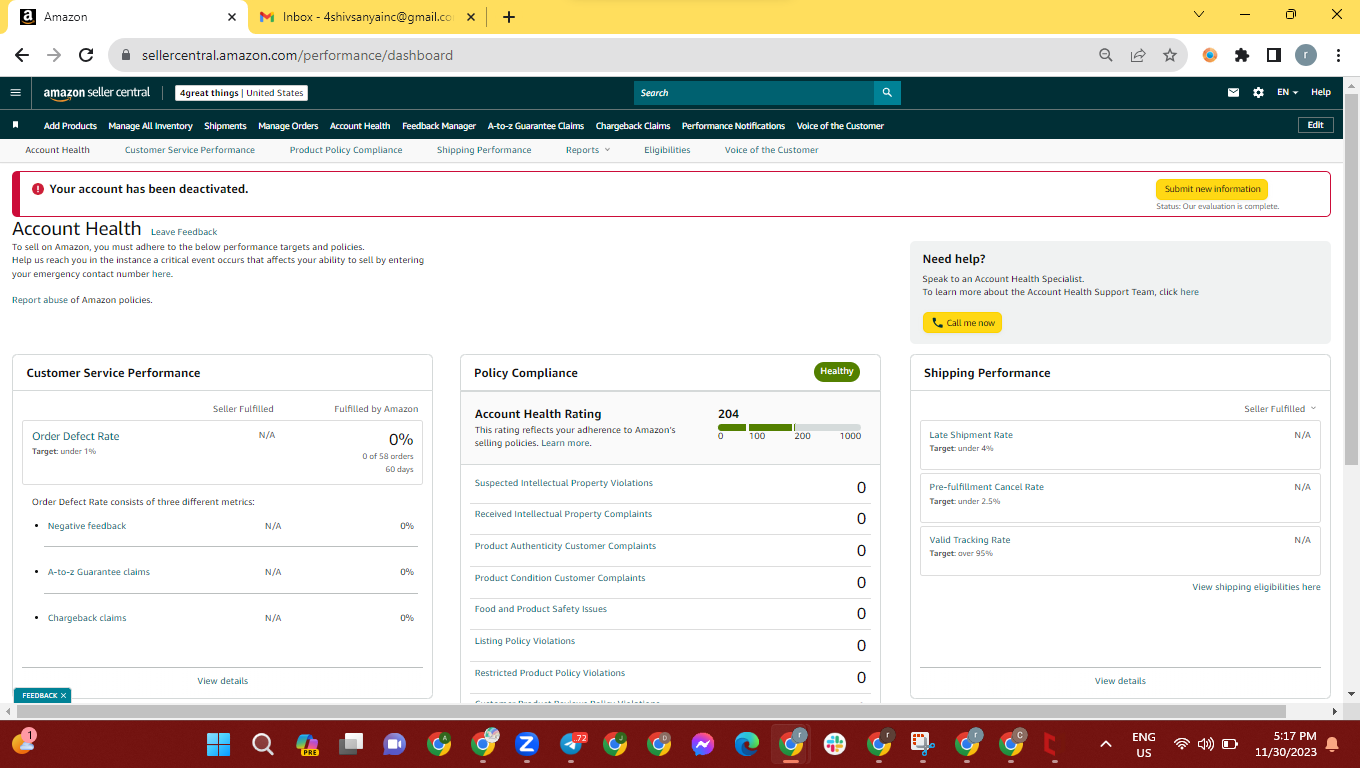Show hidden system tray icons
This screenshot has height=768, width=1360.
tap(1105, 744)
